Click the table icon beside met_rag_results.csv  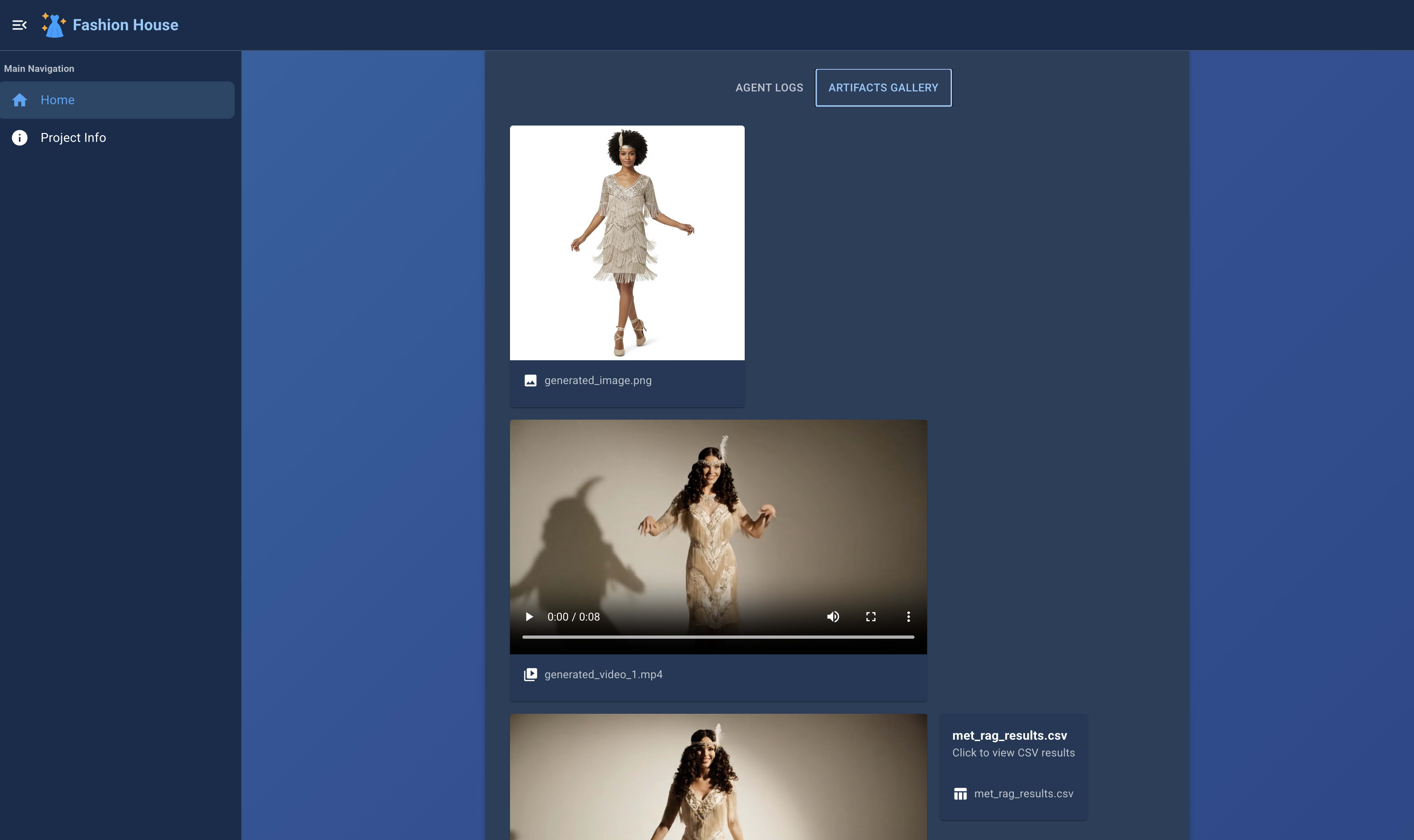coord(961,793)
